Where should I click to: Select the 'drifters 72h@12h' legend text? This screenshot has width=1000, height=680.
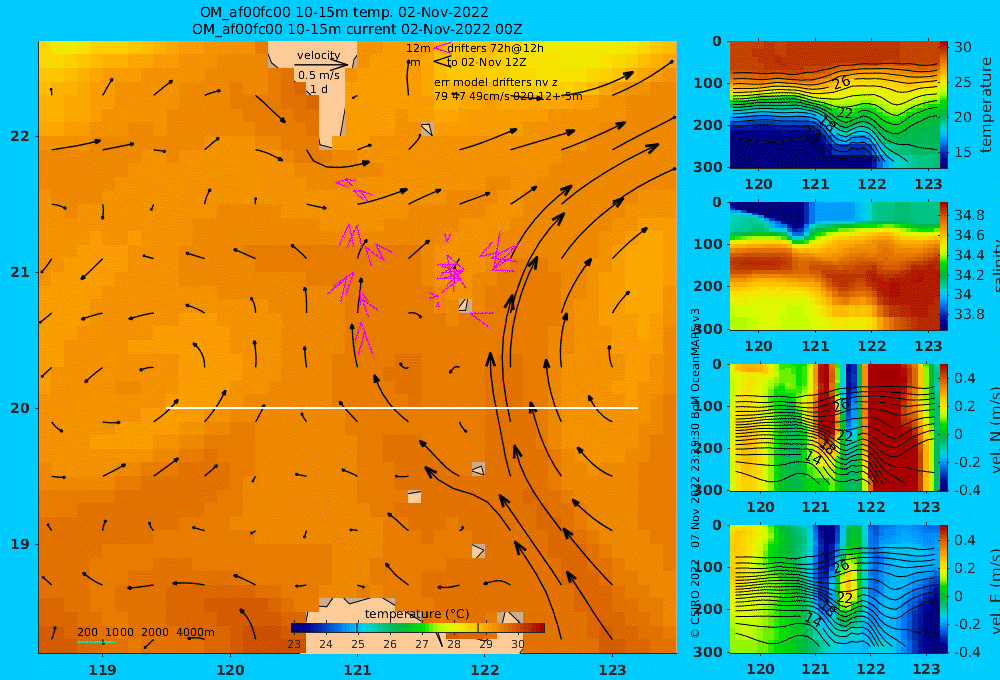coord(496,48)
